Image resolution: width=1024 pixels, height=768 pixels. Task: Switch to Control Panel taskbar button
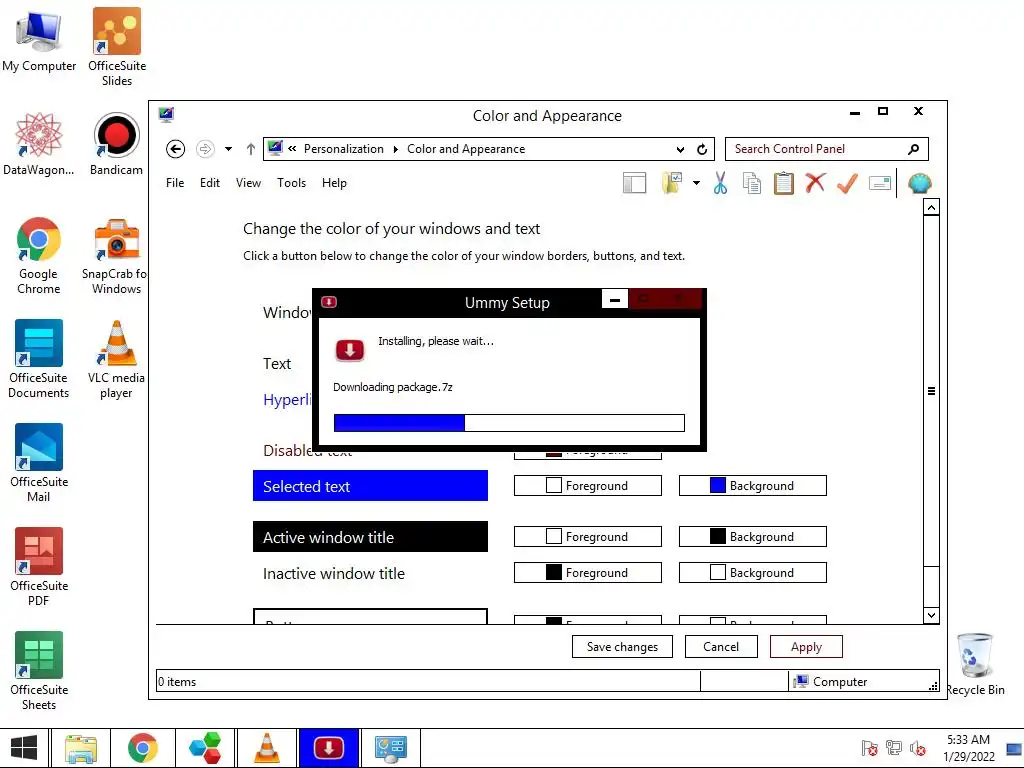[391, 748]
